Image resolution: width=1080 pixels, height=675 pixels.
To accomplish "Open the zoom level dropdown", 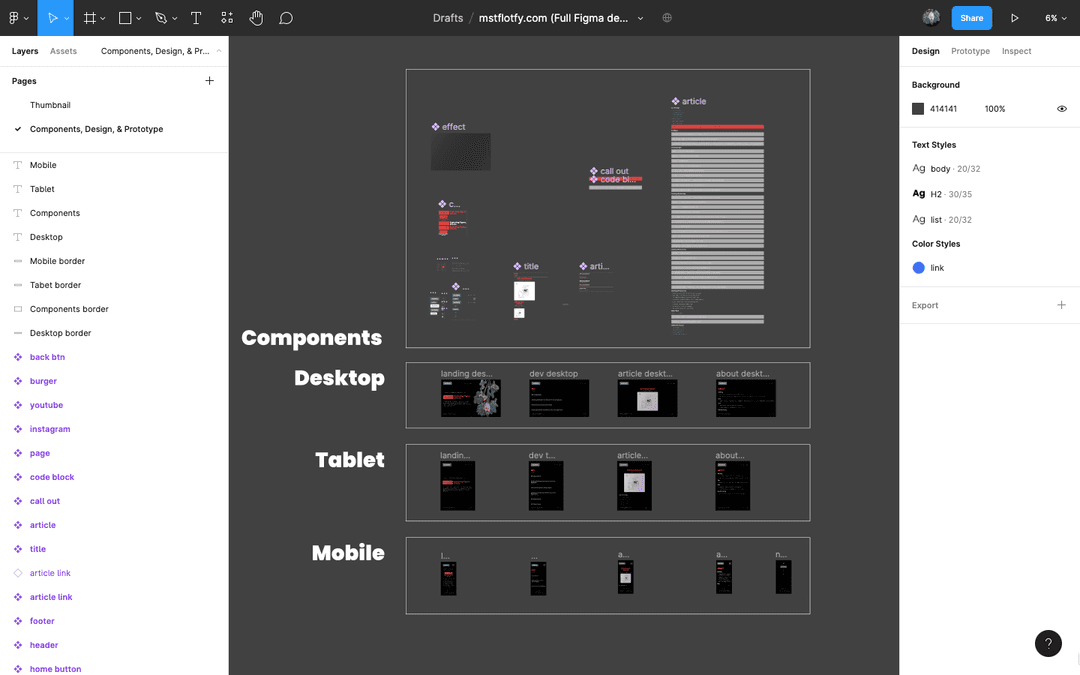I will pos(1056,17).
